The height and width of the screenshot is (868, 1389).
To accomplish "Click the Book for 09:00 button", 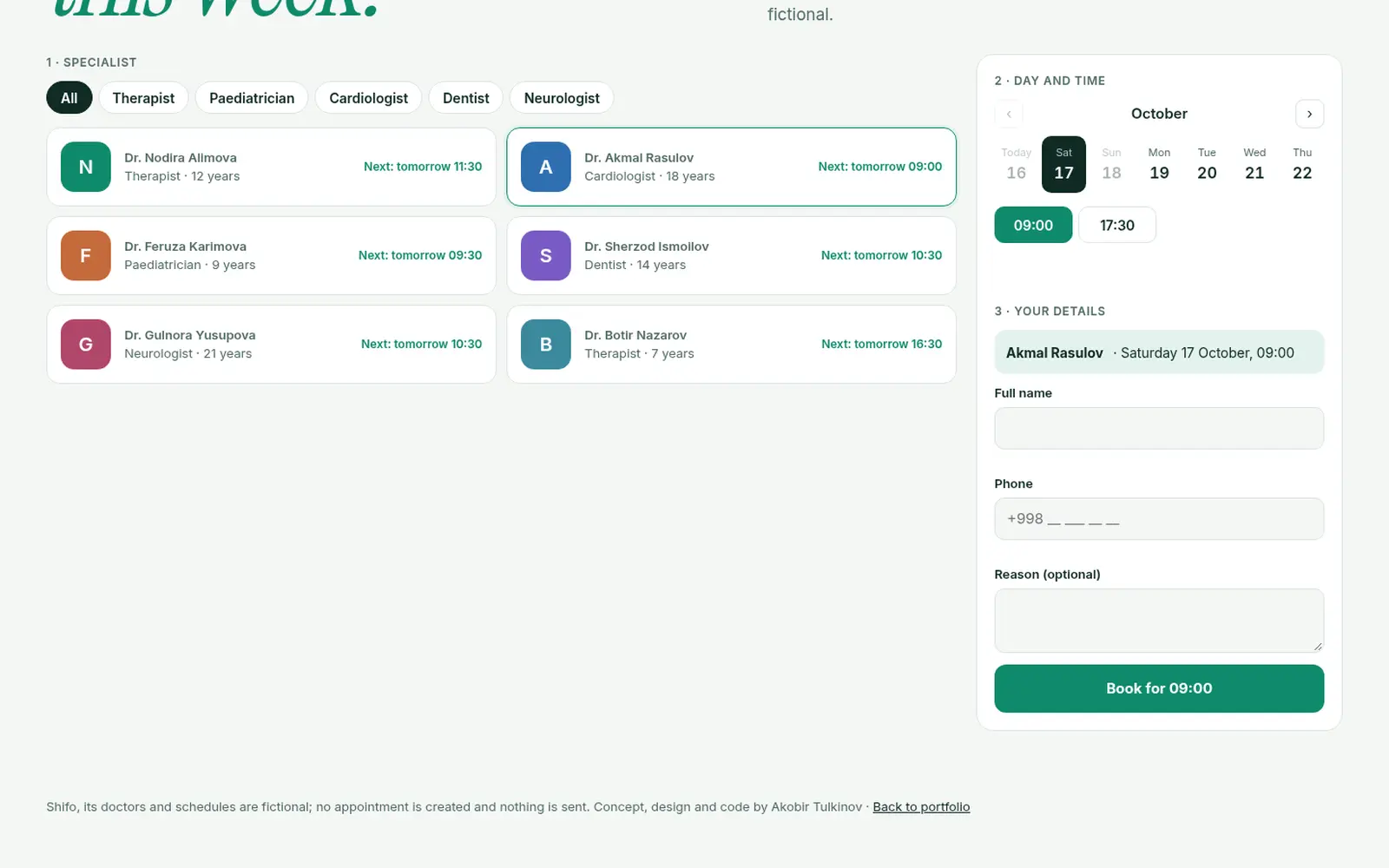I will pos(1159,688).
